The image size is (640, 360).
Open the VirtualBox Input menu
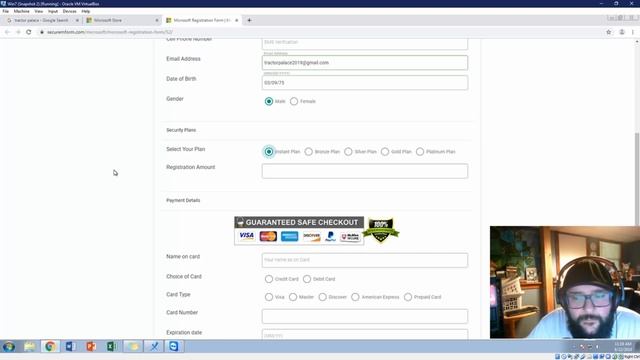coord(53,11)
